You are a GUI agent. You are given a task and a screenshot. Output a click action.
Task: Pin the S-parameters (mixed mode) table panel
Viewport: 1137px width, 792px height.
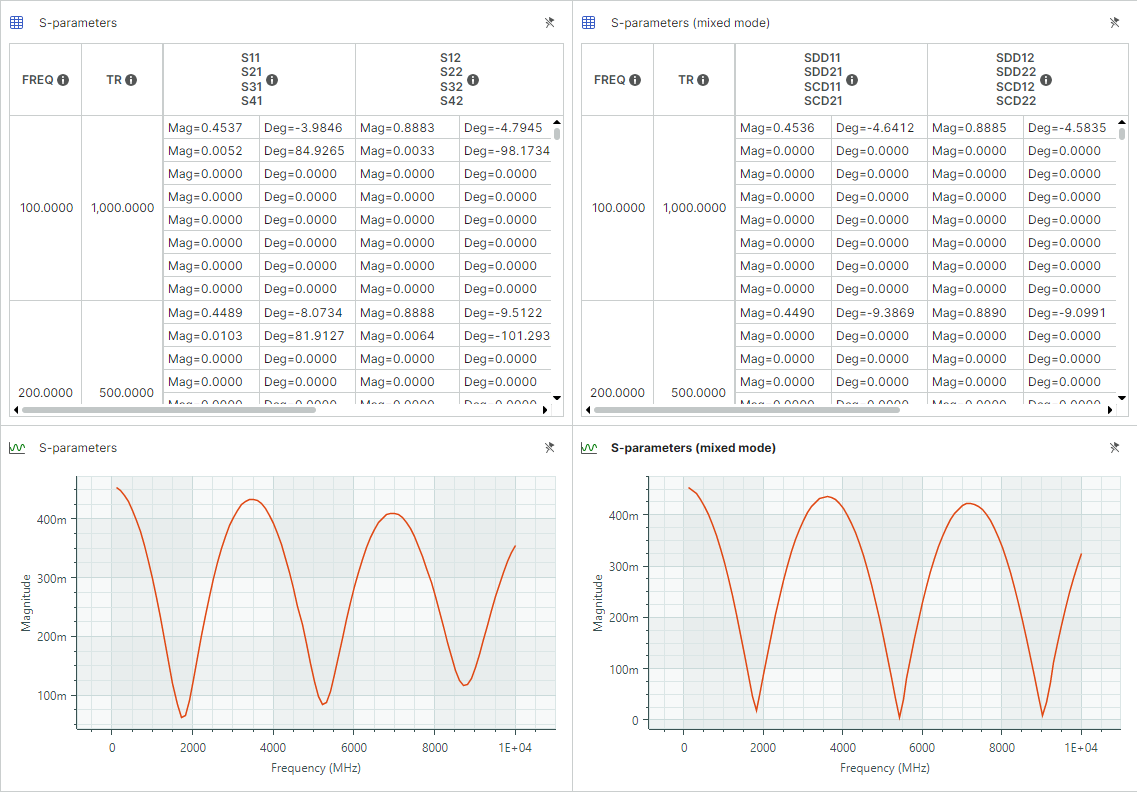click(1115, 22)
